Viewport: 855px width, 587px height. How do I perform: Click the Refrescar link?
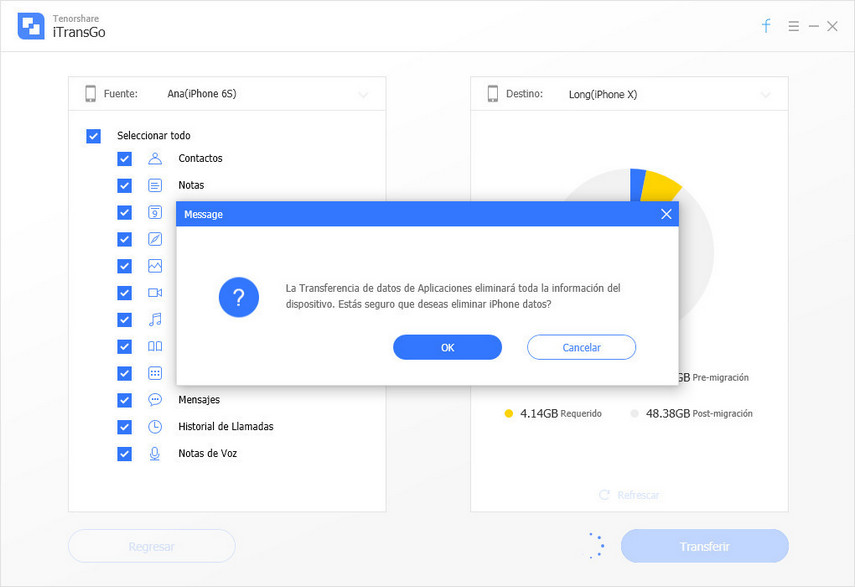pos(638,495)
